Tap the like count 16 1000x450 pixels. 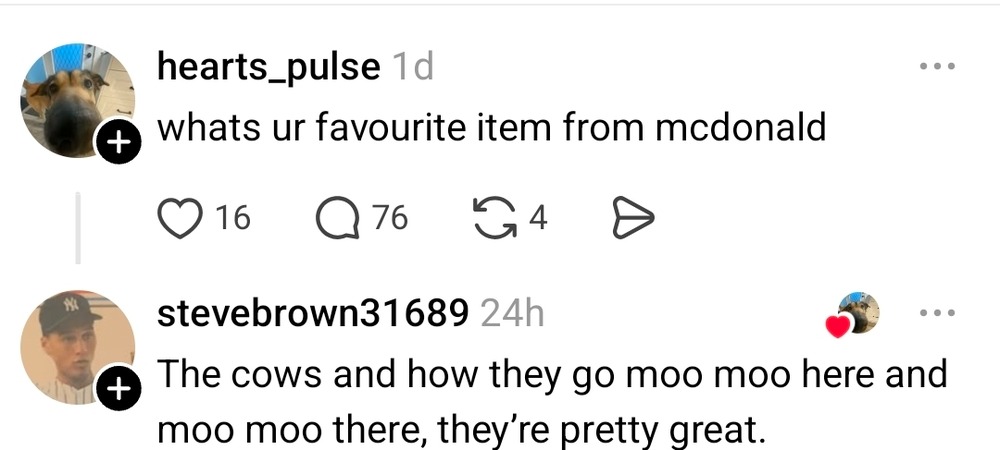pos(233,218)
